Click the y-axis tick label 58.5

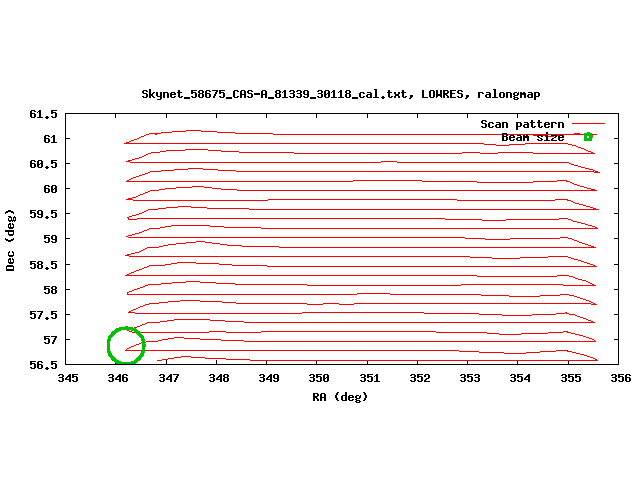43,265
